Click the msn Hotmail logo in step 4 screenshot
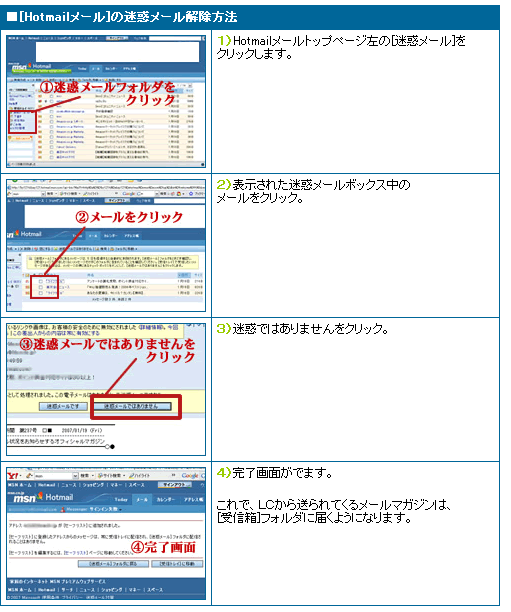 tap(43, 498)
